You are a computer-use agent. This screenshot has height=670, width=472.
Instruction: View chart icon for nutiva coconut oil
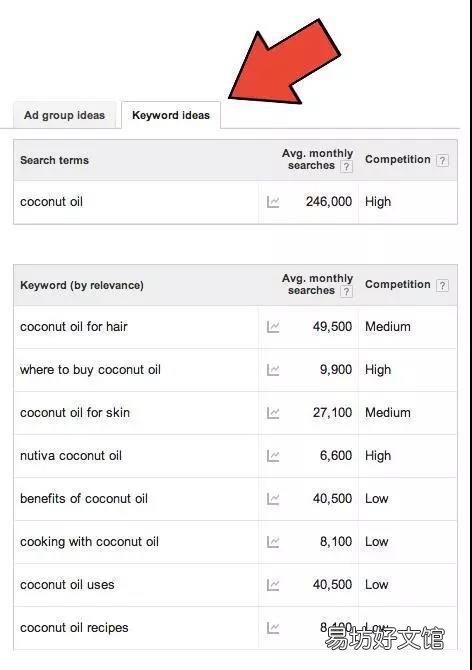(273, 456)
